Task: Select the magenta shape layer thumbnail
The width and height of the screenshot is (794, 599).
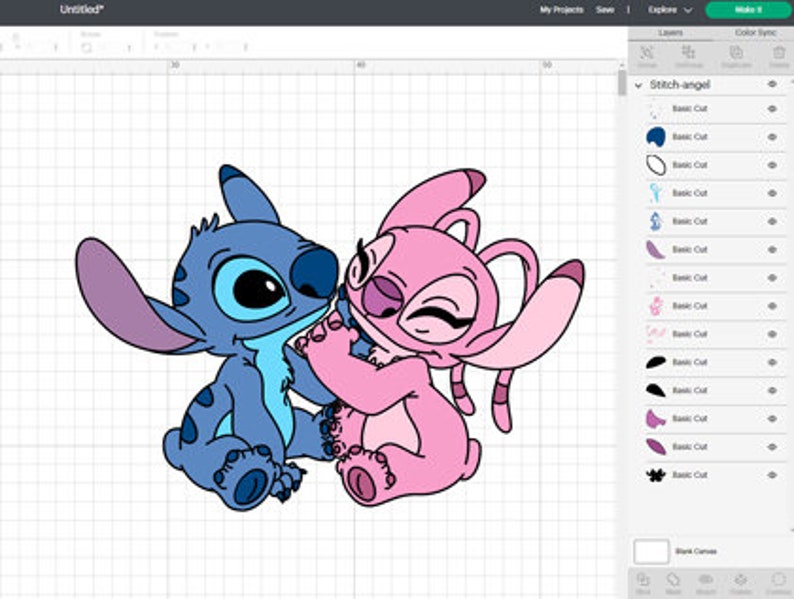Action: (656, 419)
